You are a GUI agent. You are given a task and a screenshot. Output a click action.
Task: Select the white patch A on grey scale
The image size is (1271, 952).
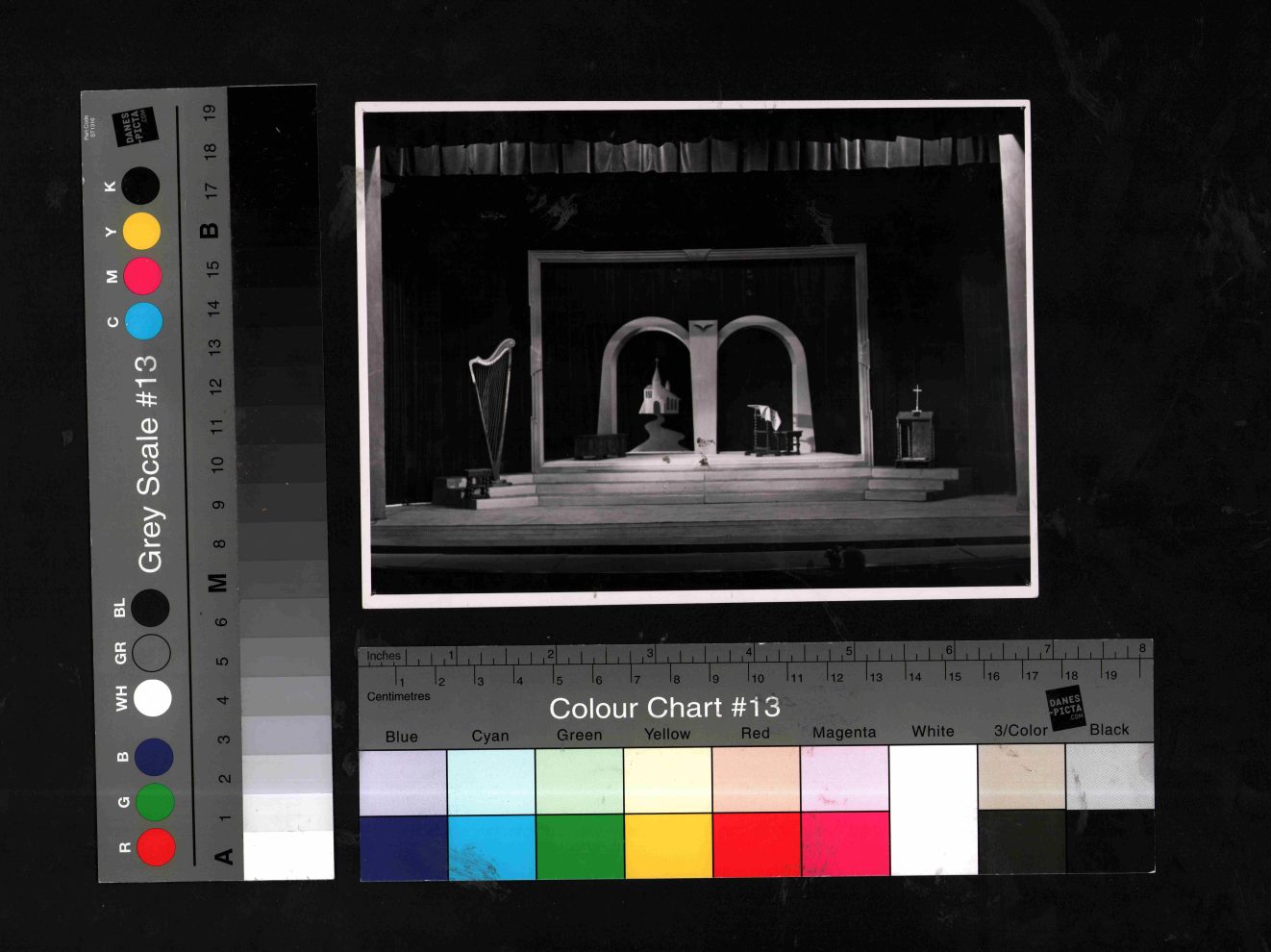[x=288, y=855]
